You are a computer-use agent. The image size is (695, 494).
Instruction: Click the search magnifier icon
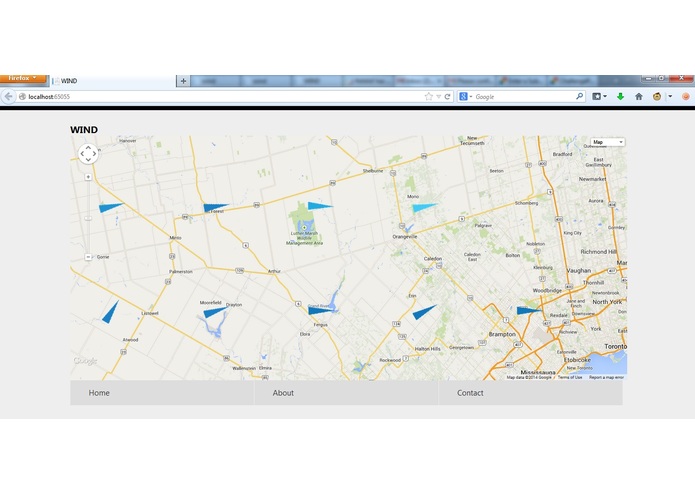[579, 96]
